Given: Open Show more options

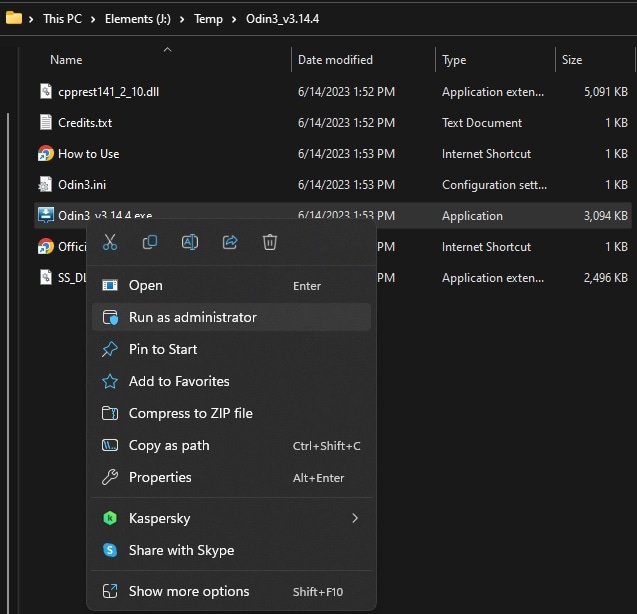Looking at the screenshot, I should pos(189,591).
